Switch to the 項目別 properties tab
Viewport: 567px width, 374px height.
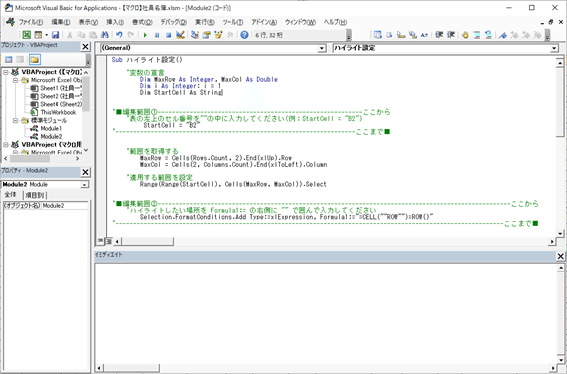pos(35,195)
